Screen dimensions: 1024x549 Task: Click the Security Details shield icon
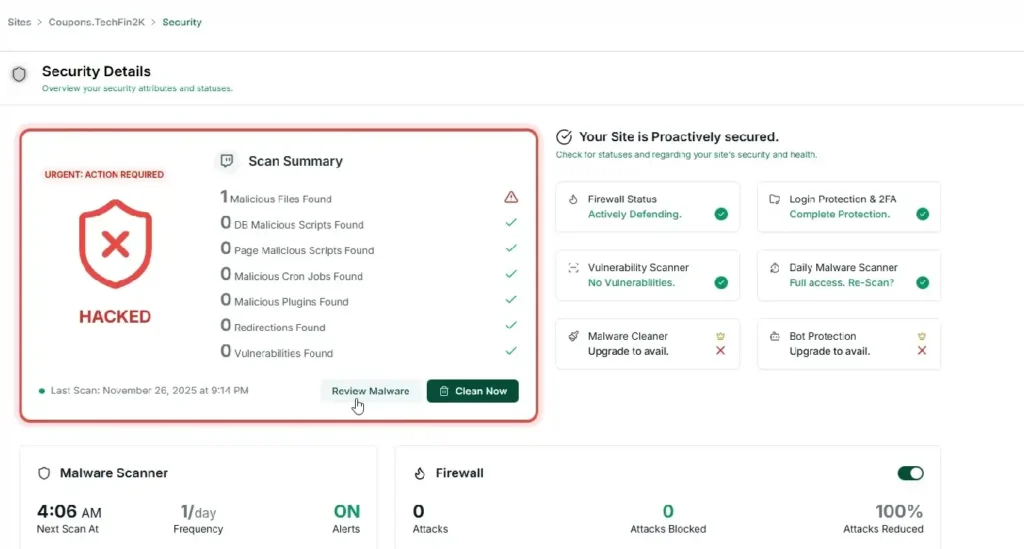pyautogui.click(x=19, y=74)
